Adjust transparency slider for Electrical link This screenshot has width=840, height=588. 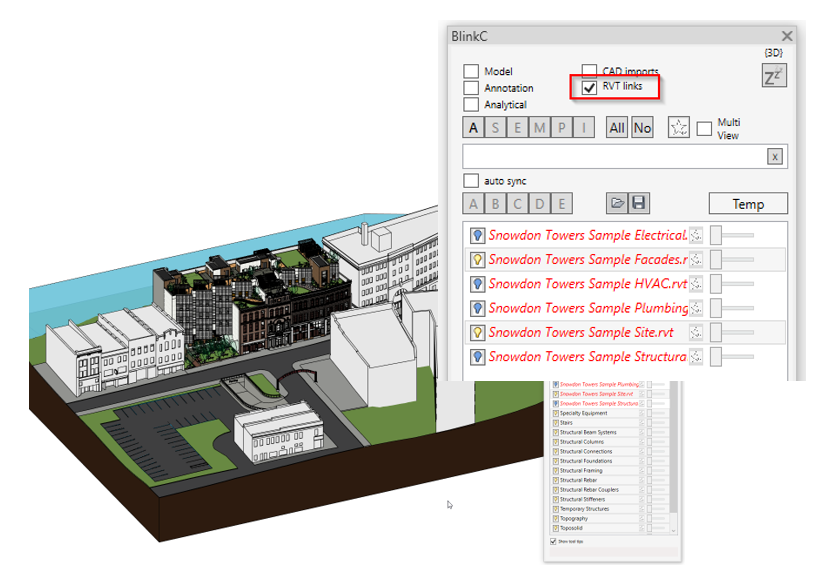tap(732, 235)
